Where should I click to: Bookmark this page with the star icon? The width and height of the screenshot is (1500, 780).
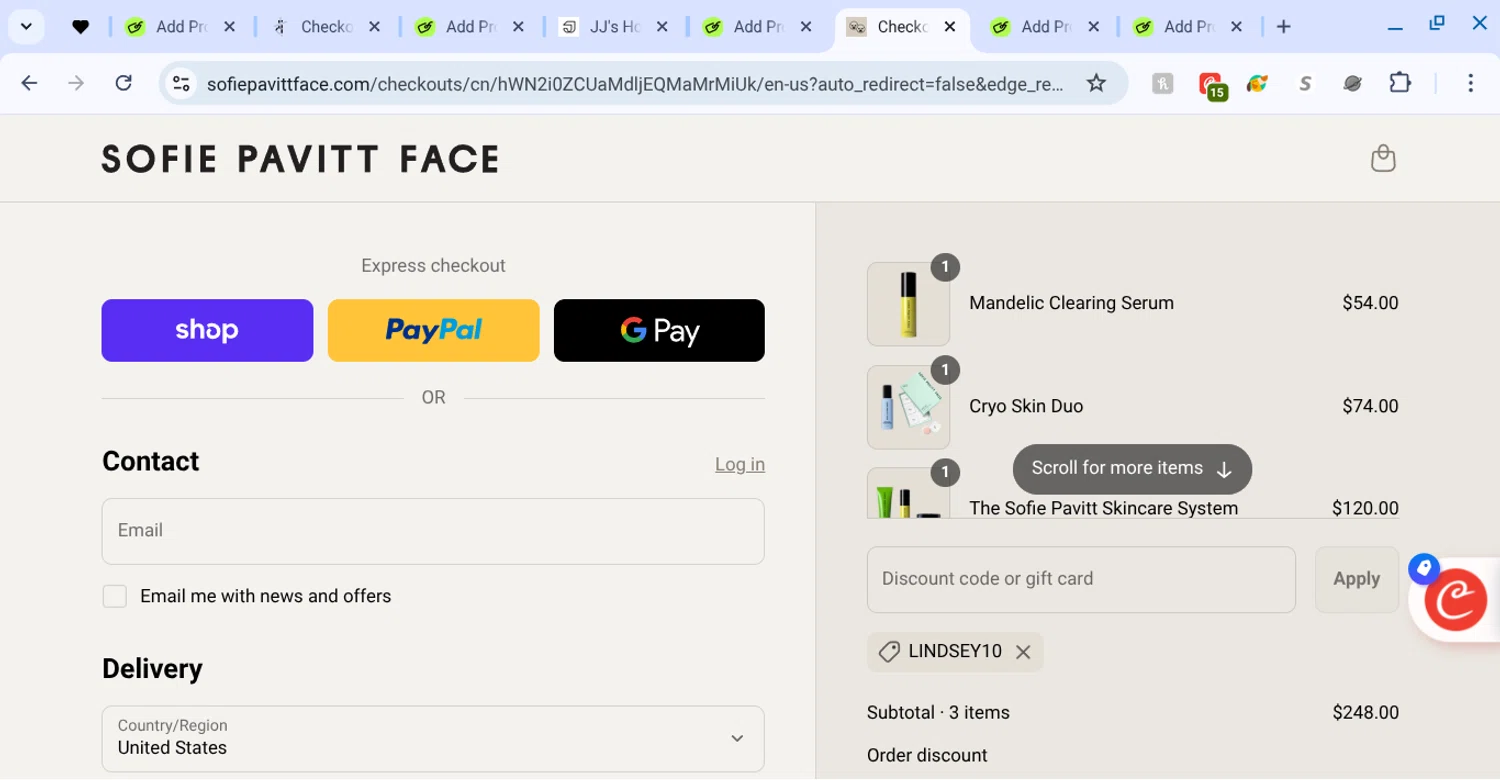(x=1096, y=83)
